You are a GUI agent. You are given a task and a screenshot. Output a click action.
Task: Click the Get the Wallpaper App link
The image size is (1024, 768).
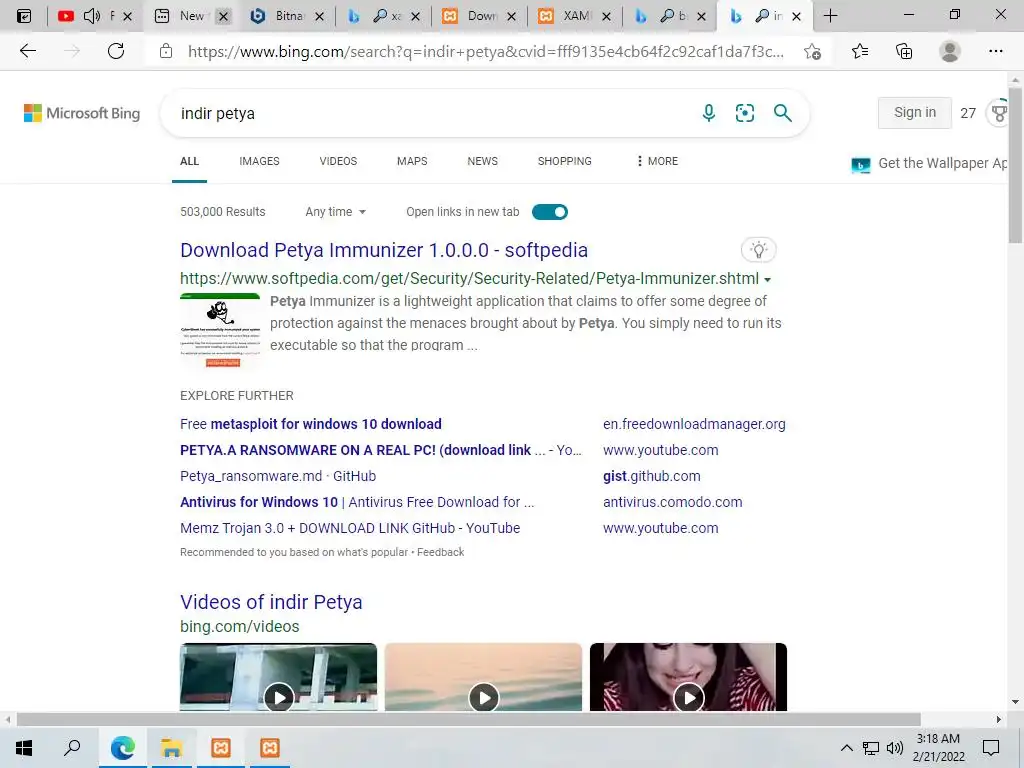coord(929,163)
